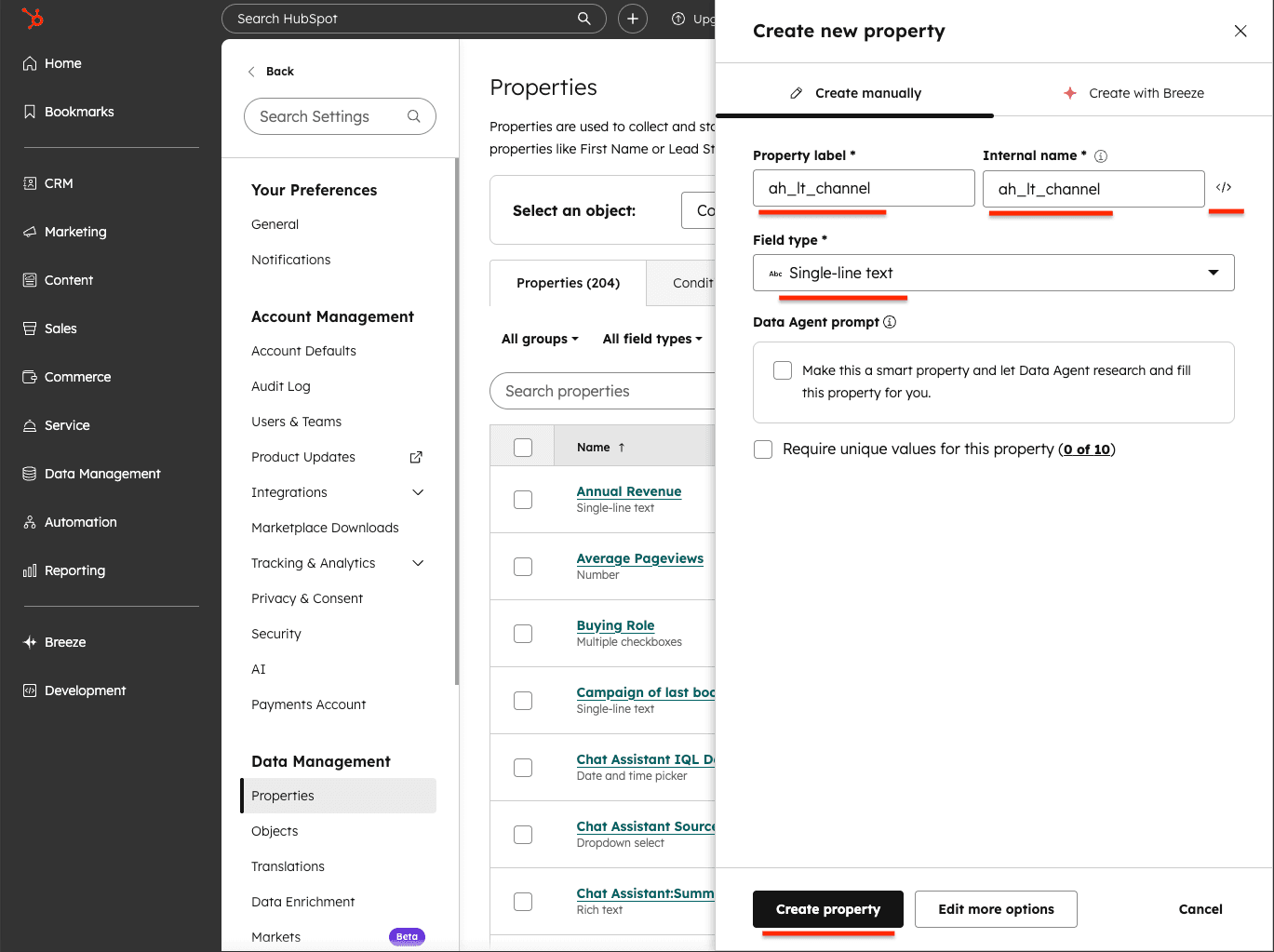Viewport: 1274px width, 952px height.
Task: Click the Data Agent prompt info icon
Action: pyautogui.click(x=890, y=322)
